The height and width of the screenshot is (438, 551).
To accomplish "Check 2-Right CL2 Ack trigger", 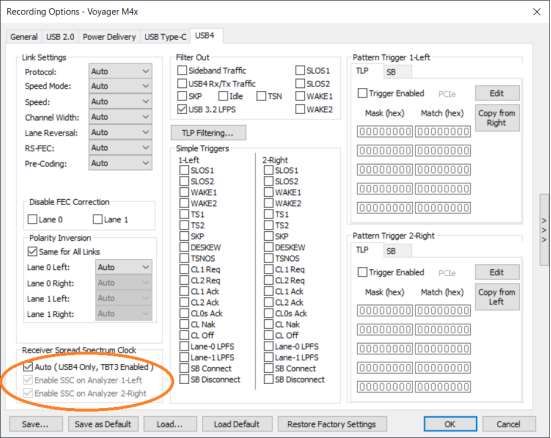I will (x=268, y=302).
